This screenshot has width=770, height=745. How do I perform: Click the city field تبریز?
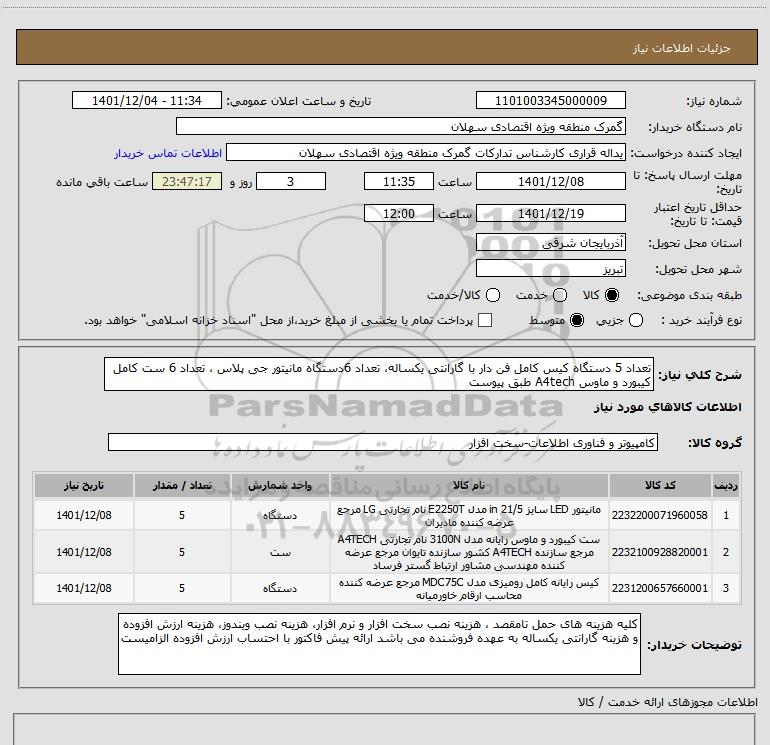[x=550, y=269]
